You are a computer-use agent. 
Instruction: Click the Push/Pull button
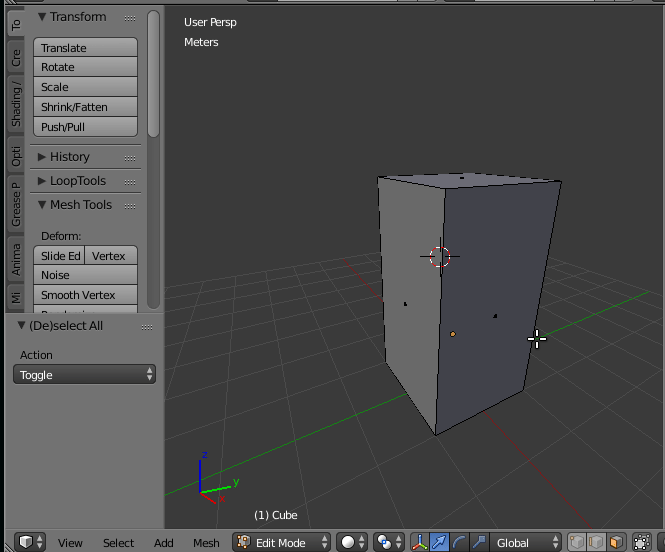85,127
